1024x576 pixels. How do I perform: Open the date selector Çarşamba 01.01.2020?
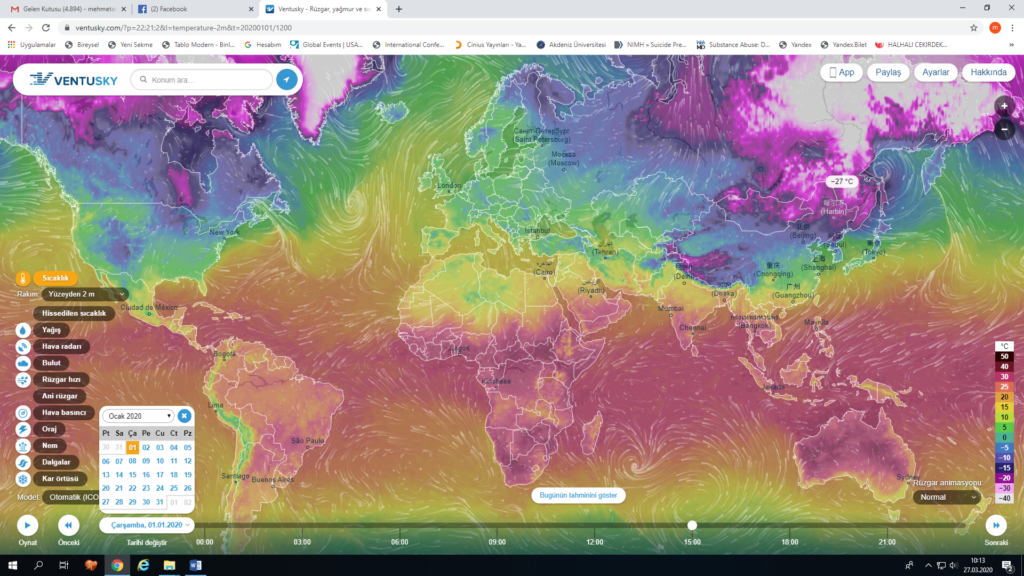(x=147, y=525)
